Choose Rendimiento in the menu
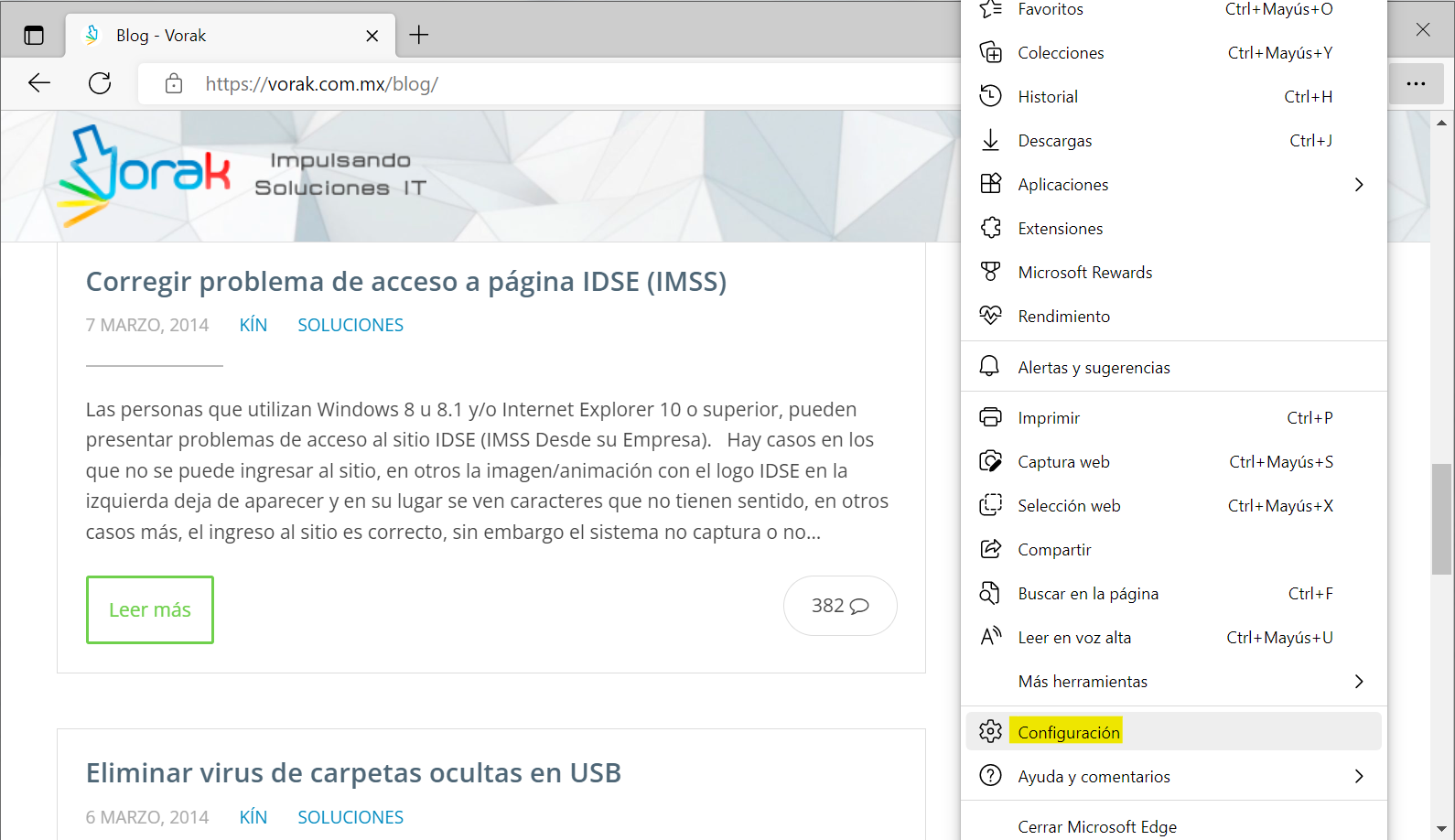The width and height of the screenshot is (1455, 840). point(1174,316)
